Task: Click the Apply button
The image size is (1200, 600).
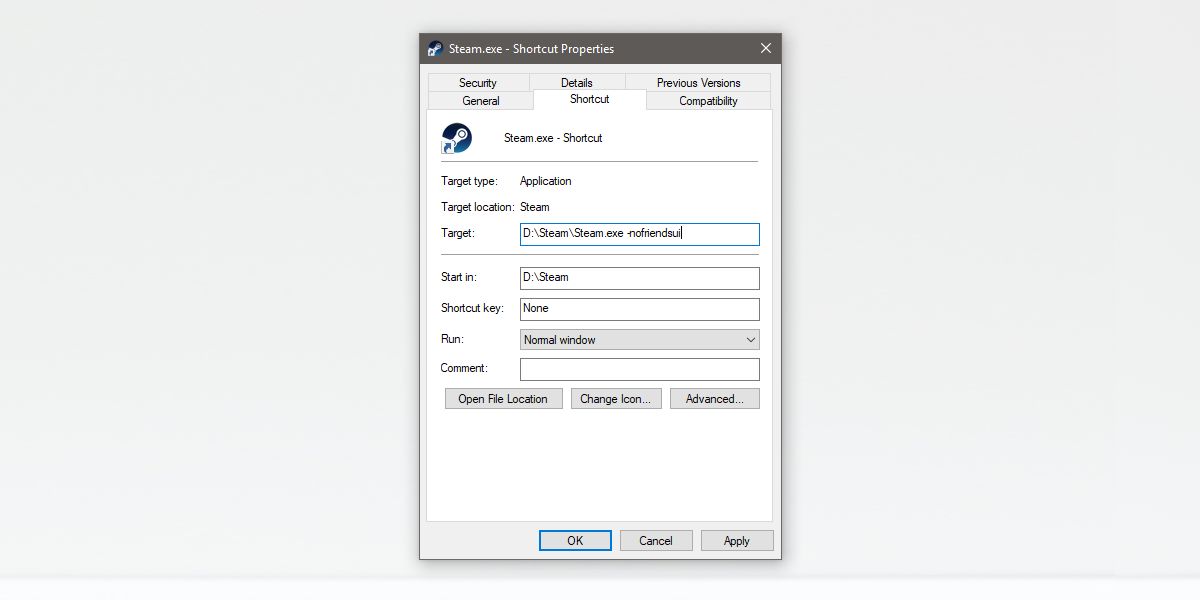Action: (737, 541)
